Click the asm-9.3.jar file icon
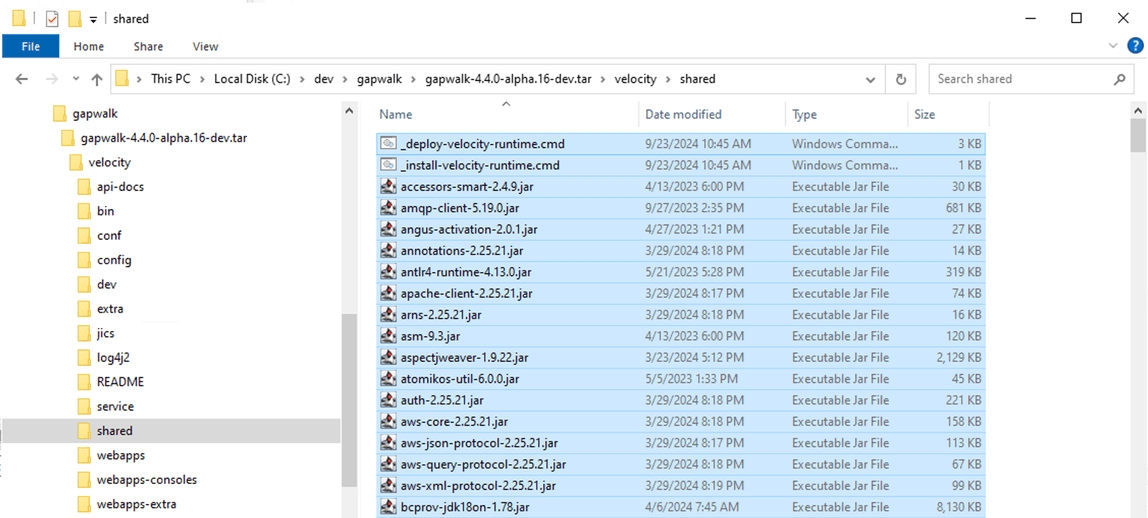1148x518 pixels. (389, 336)
